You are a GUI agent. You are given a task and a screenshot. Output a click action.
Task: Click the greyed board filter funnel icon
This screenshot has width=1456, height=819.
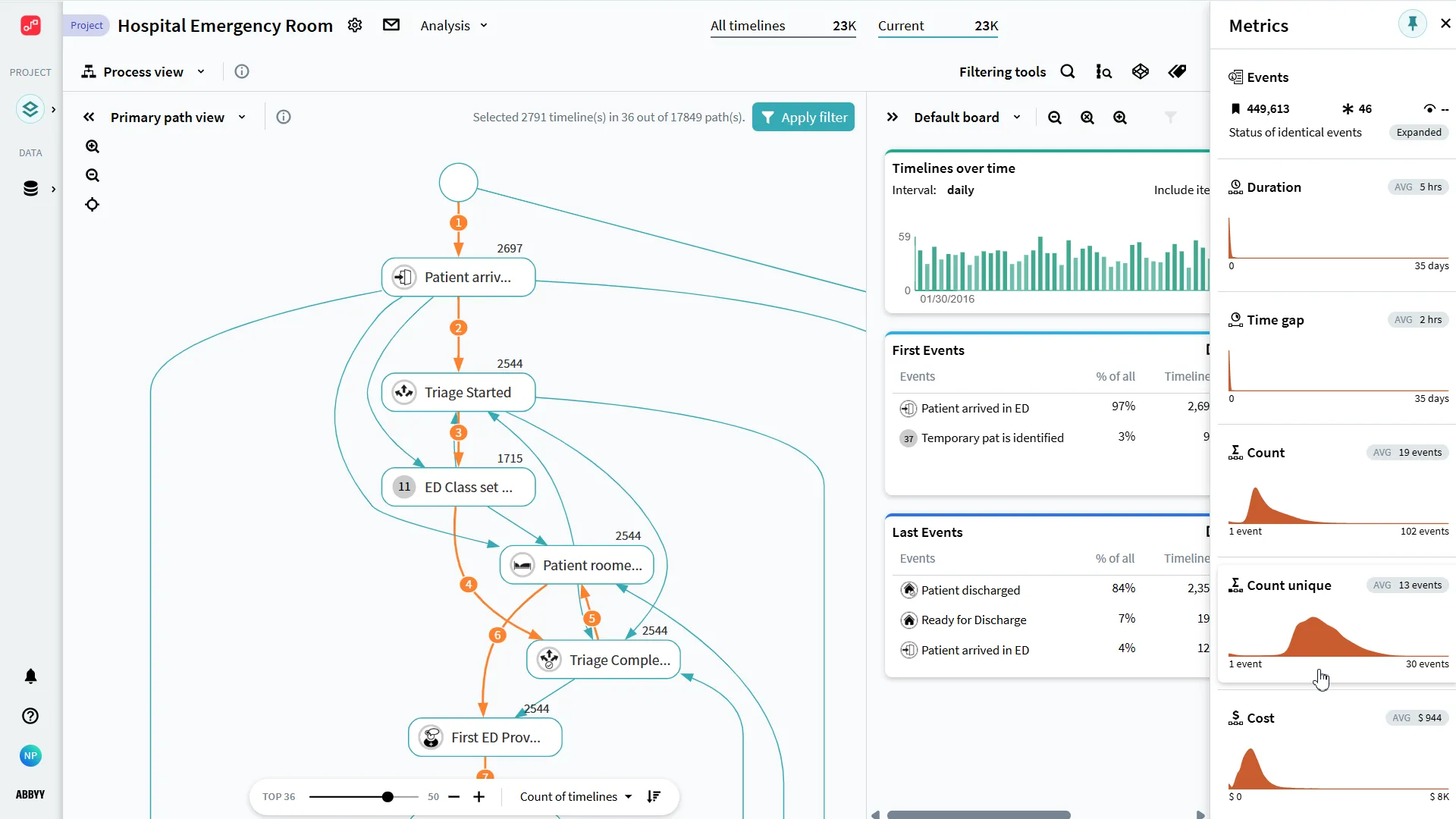pyautogui.click(x=1171, y=118)
